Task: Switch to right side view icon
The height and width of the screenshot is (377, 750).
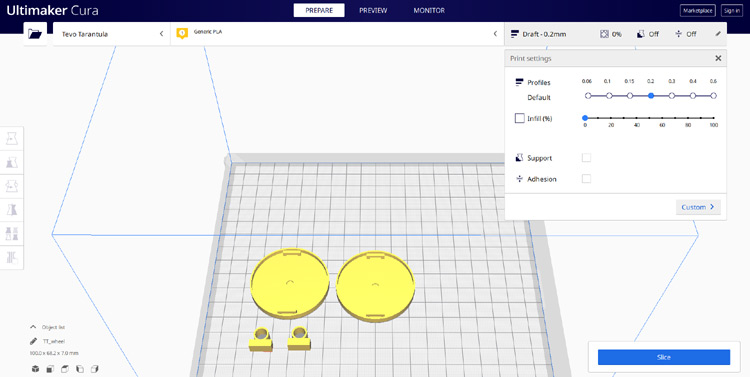Action: 95,369
